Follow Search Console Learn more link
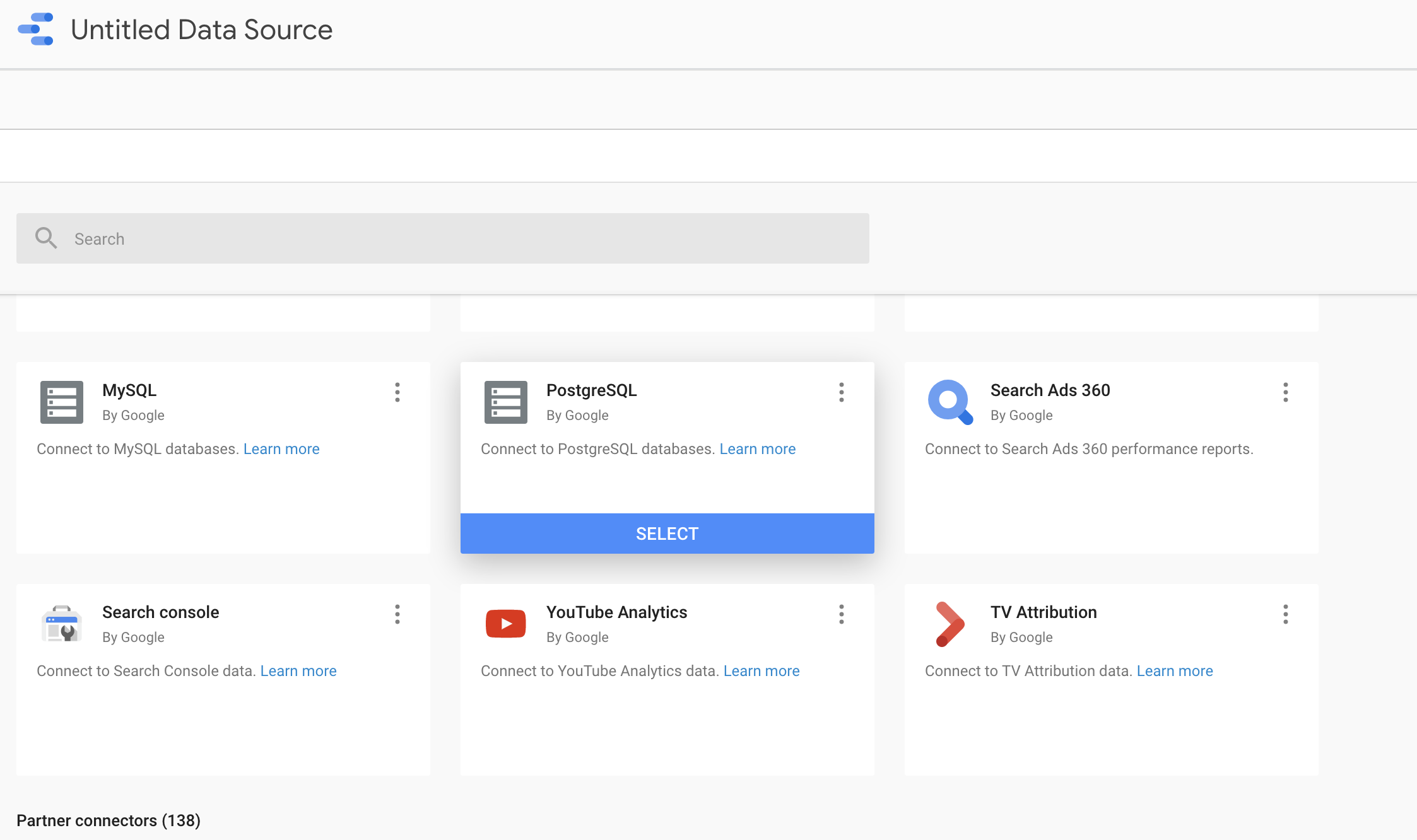1417x840 pixels. tap(298, 671)
